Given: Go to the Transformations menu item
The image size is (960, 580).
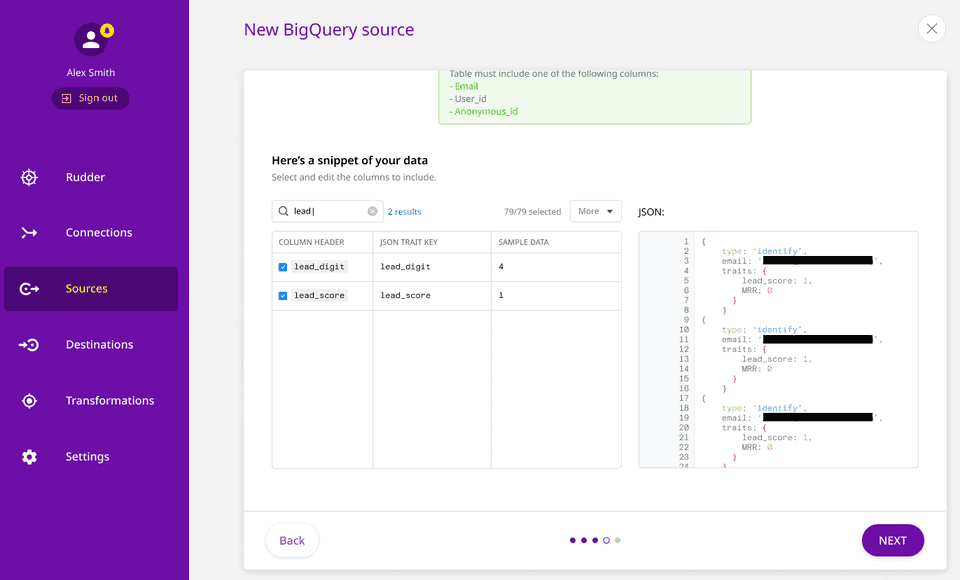Looking at the screenshot, I should tap(110, 401).
